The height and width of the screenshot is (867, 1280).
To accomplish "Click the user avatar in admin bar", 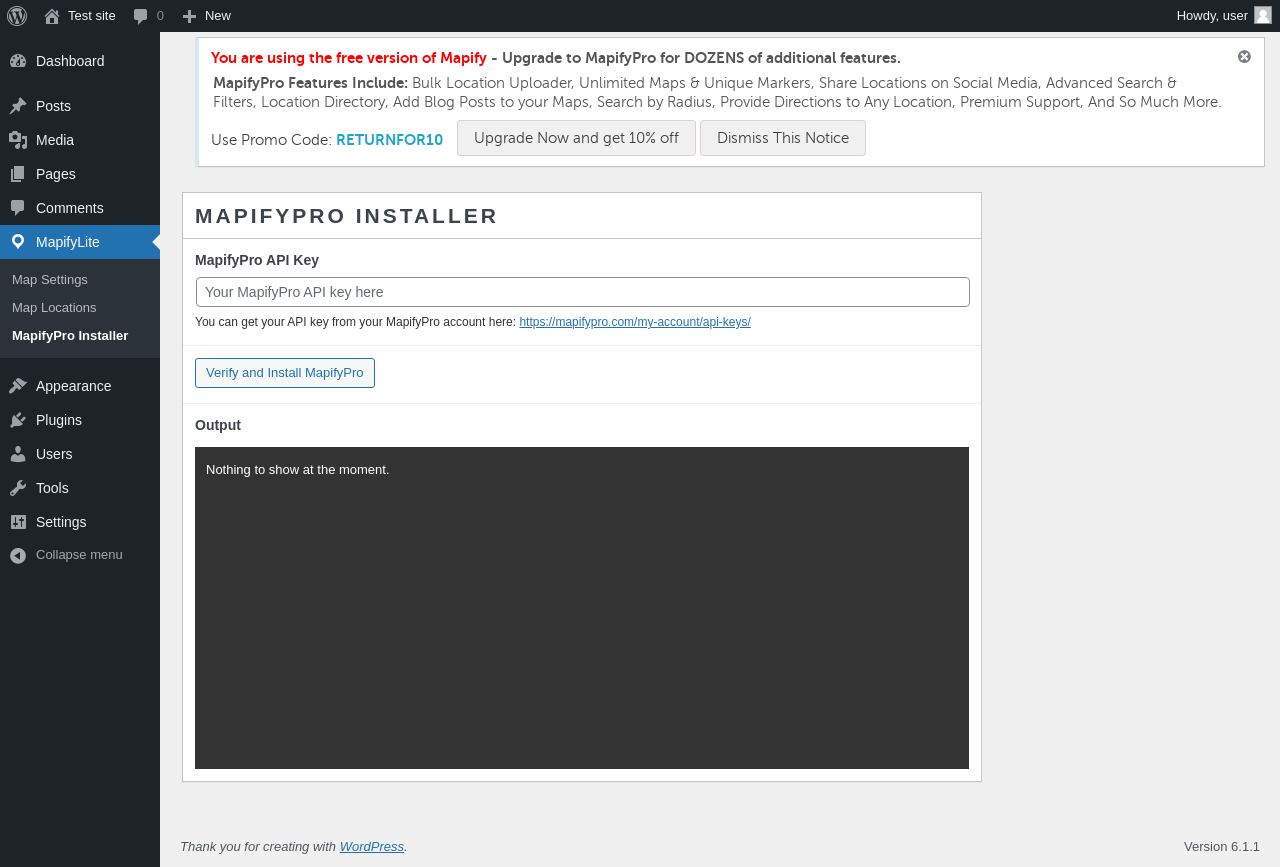I will coord(1263,15).
